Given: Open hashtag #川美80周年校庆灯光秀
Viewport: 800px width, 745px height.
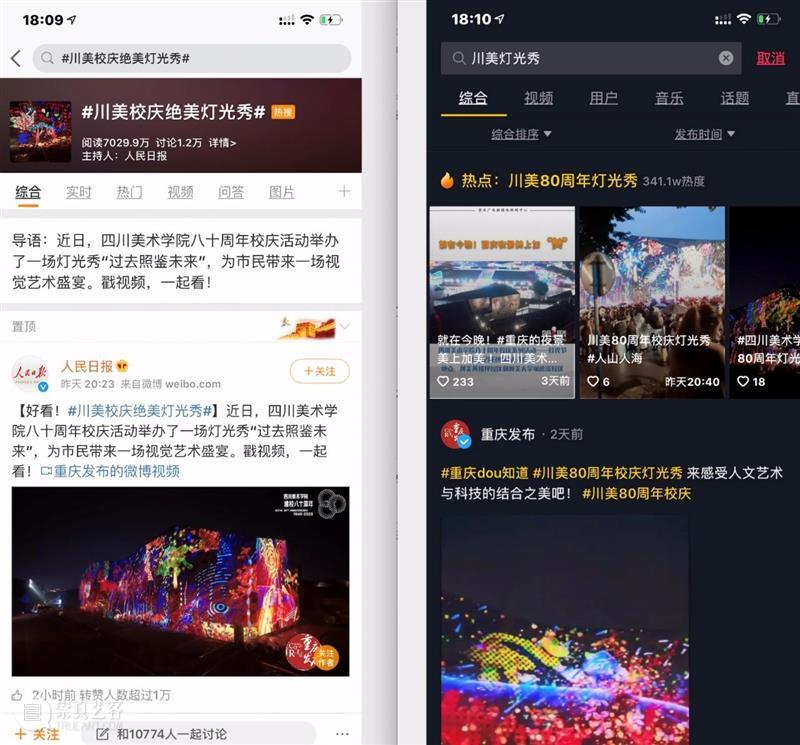Looking at the screenshot, I should pyautogui.click(x=607, y=473).
